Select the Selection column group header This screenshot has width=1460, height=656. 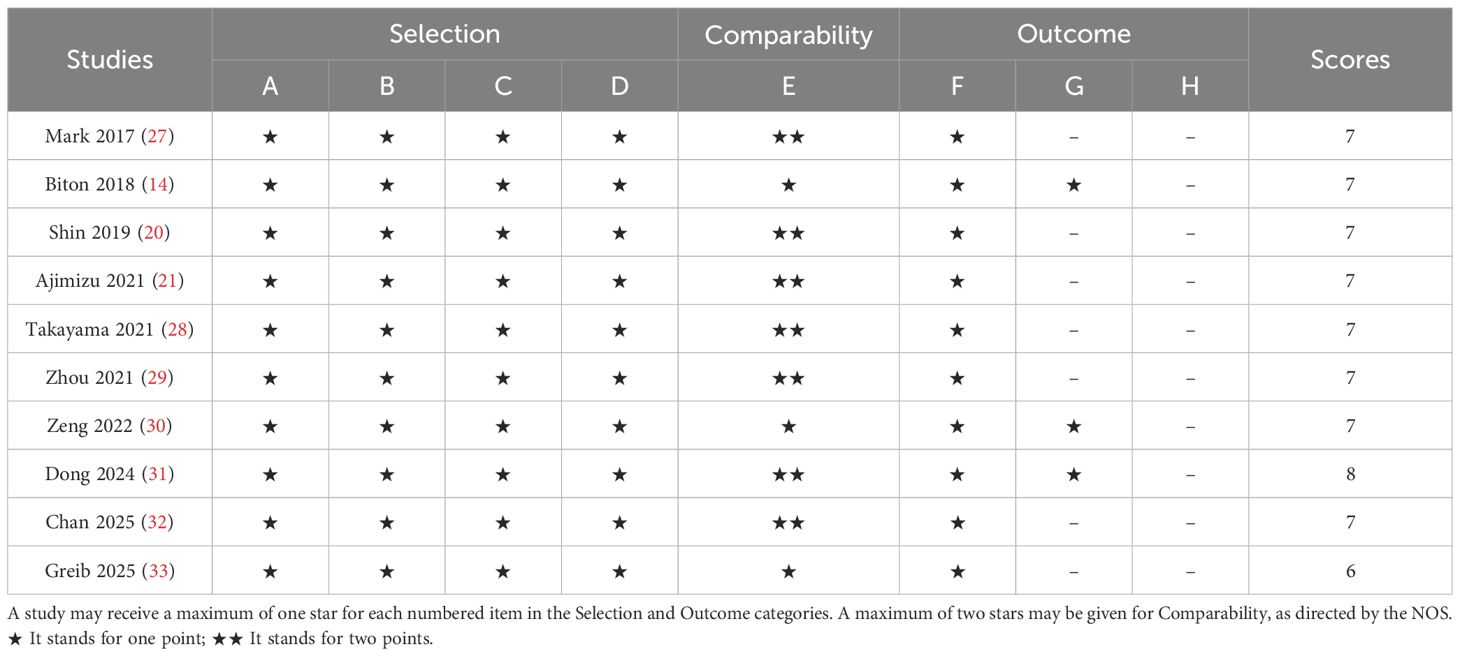(445, 34)
